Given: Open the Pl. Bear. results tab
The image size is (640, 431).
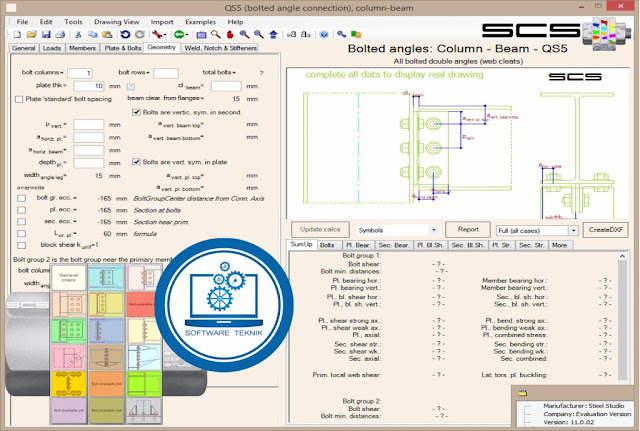Looking at the screenshot, I should (358, 245).
